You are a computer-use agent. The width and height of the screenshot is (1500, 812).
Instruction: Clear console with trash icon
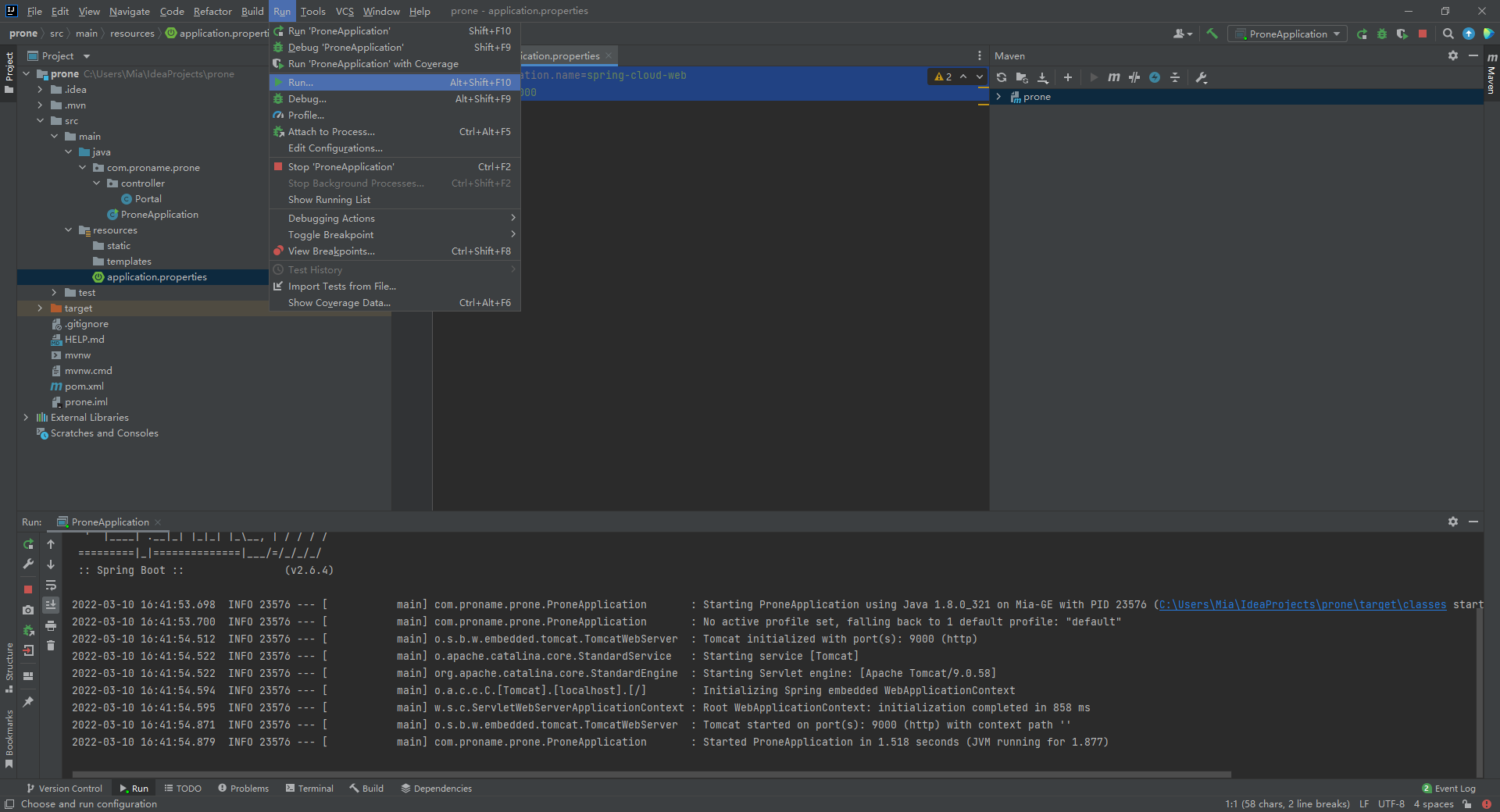[51, 645]
